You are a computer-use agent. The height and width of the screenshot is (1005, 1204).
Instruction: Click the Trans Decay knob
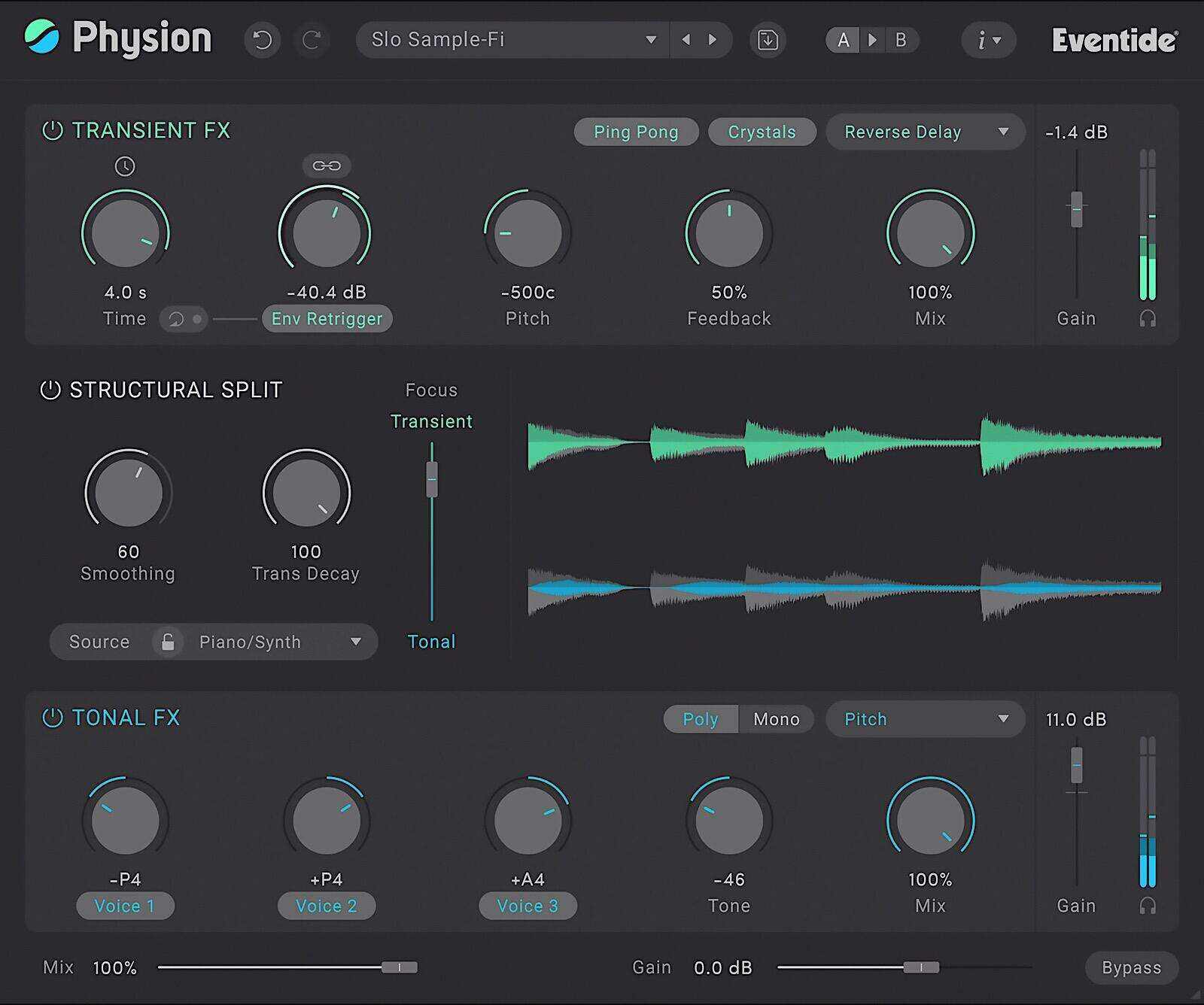pos(306,493)
